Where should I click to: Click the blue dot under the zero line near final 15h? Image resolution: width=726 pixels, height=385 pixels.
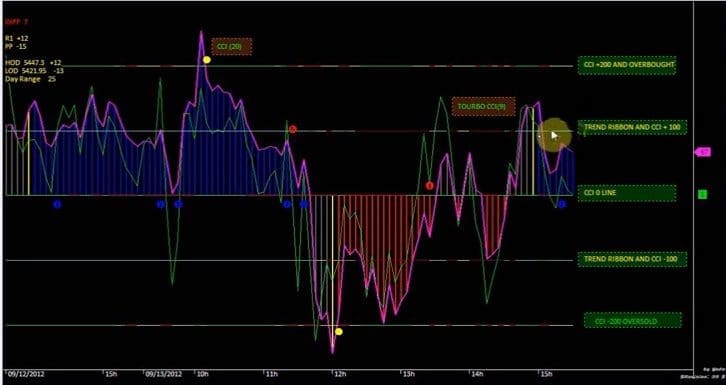click(x=562, y=204)
